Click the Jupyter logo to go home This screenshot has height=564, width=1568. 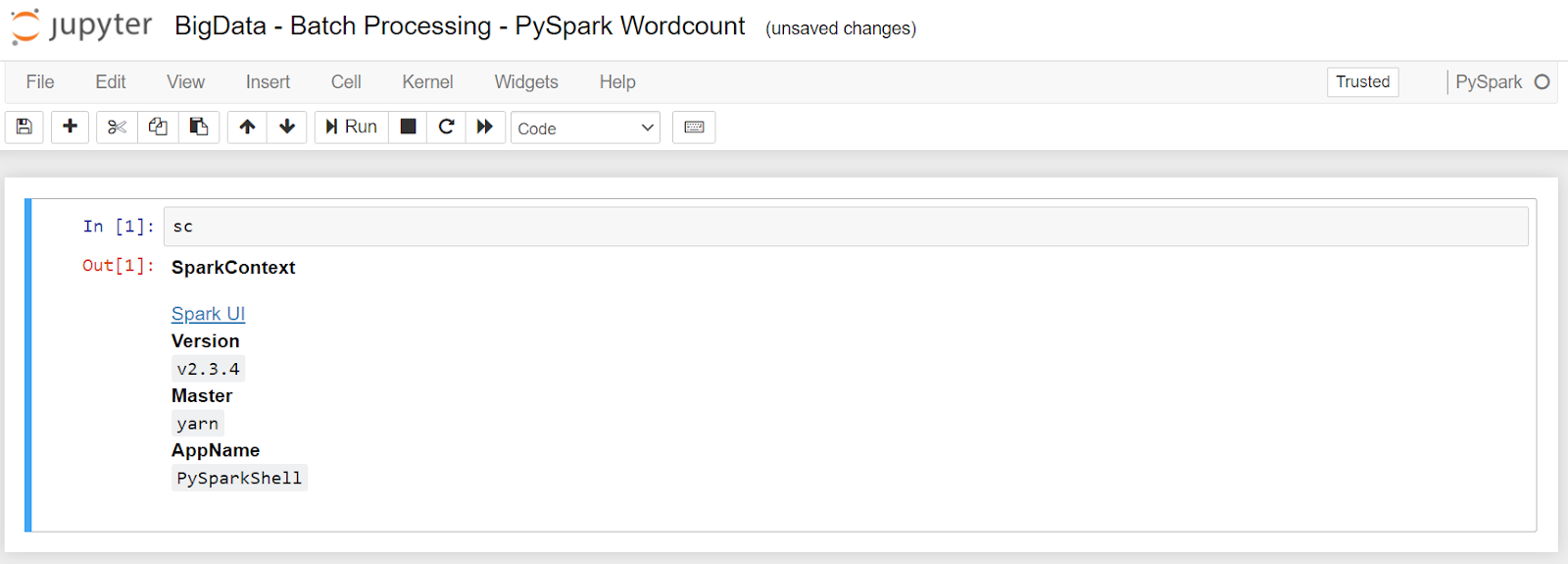click(81, 26)
